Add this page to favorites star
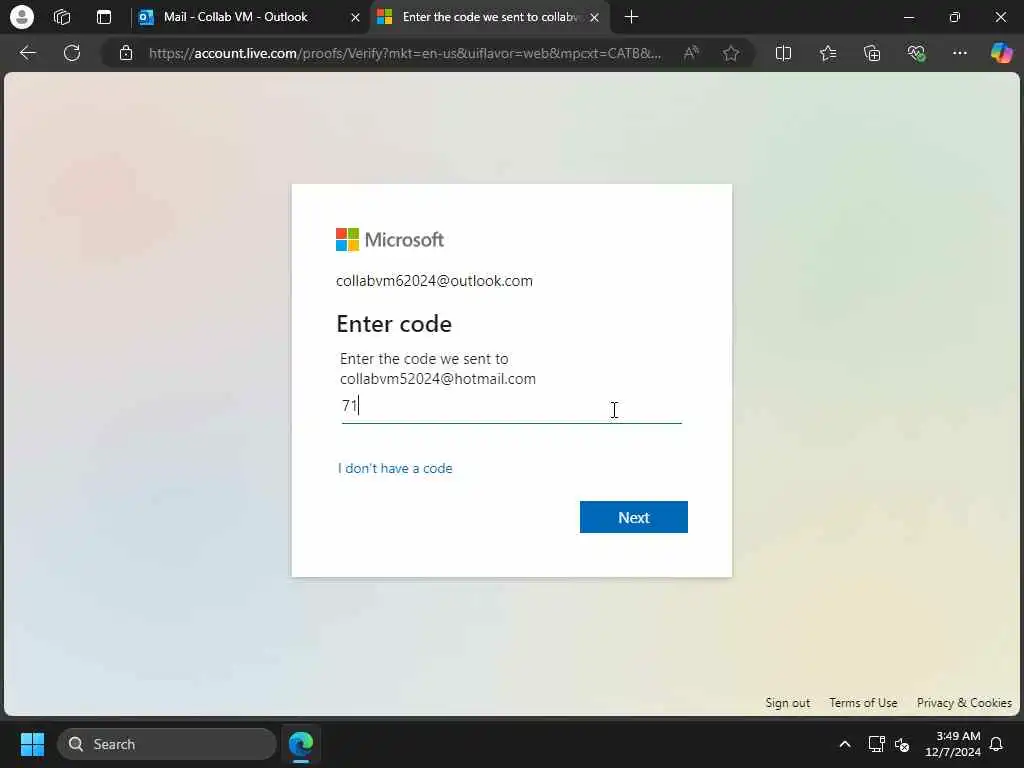The height and width of the screenshot is (768, 1024). click(731, 53)
